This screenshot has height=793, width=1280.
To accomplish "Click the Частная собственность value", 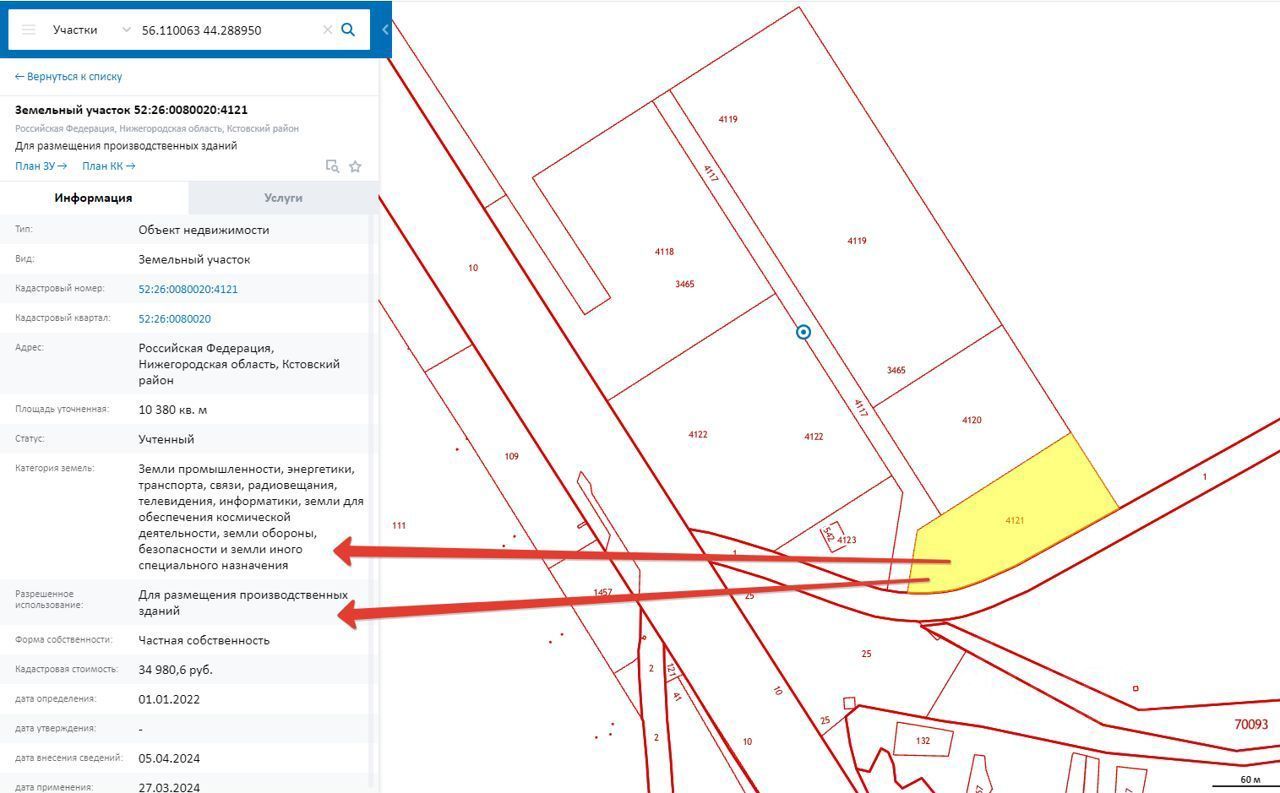I will tap(204, 640).
